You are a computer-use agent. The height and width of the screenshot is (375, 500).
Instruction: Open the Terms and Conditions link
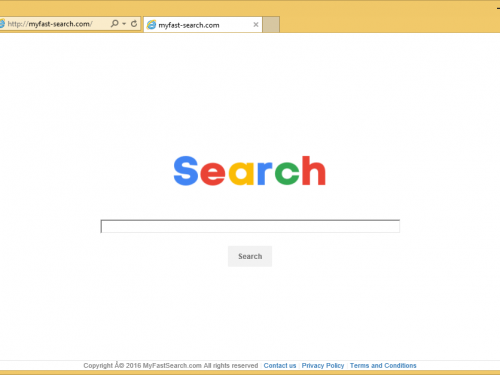click(383, 366)
